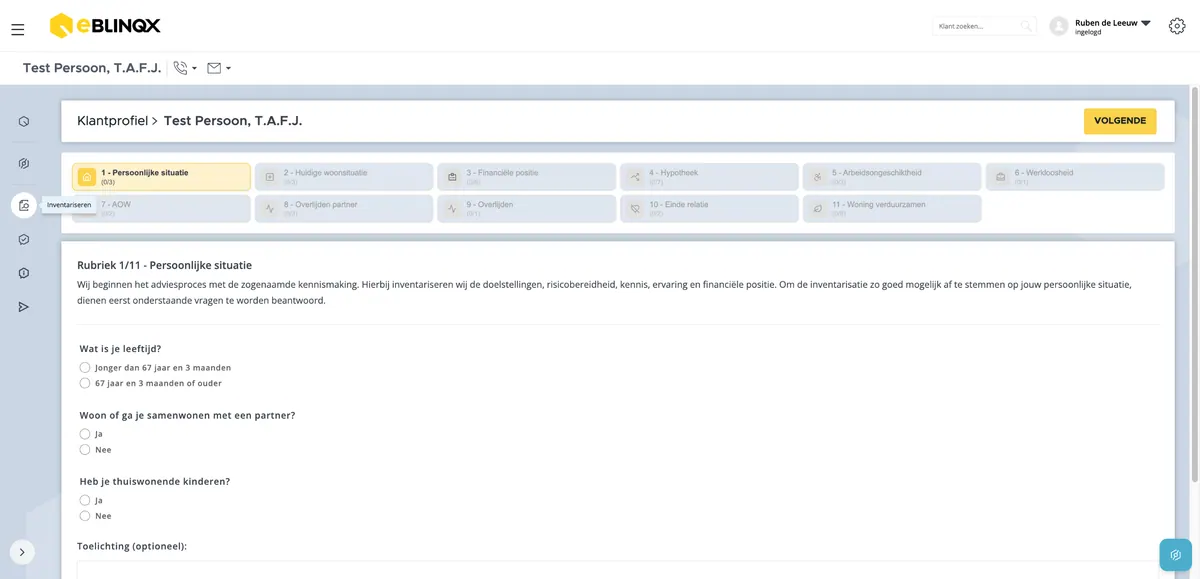Click the teal floating button icon
The image size is (1200, 579).
pos(1175,555)
